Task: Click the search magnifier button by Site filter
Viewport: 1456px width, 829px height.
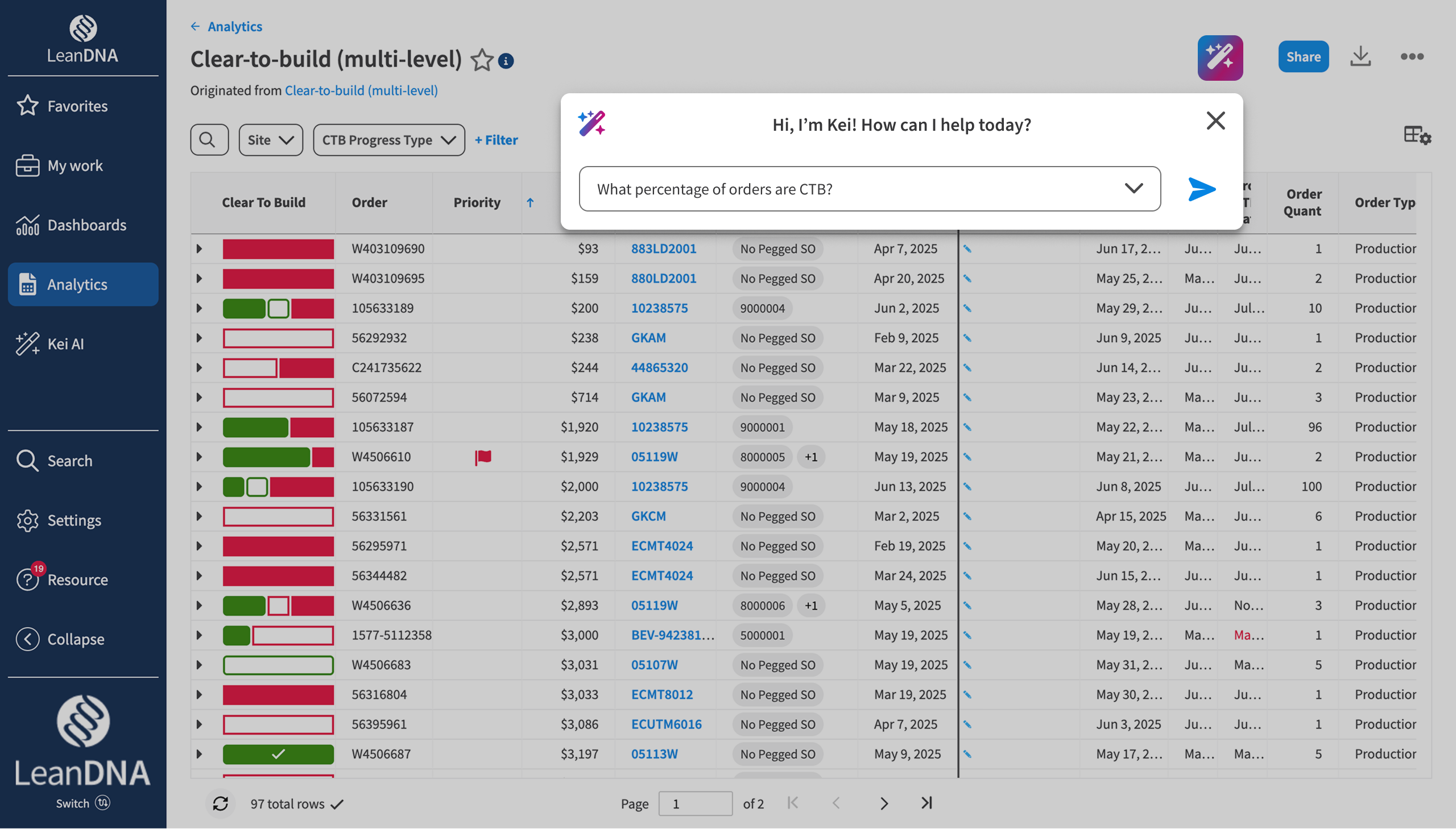Action: point(209,139)
